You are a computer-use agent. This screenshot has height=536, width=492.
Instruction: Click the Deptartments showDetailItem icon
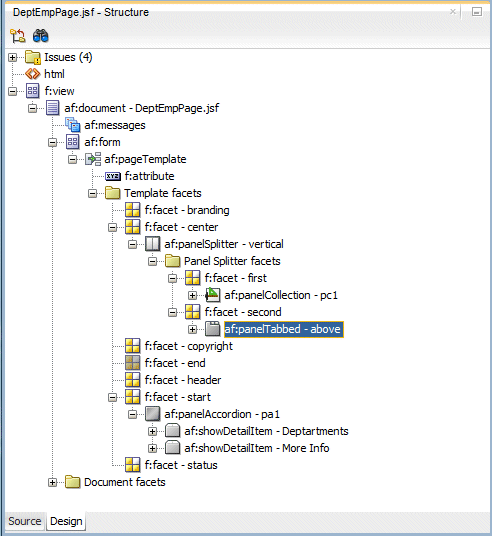[x=173, y=431]
